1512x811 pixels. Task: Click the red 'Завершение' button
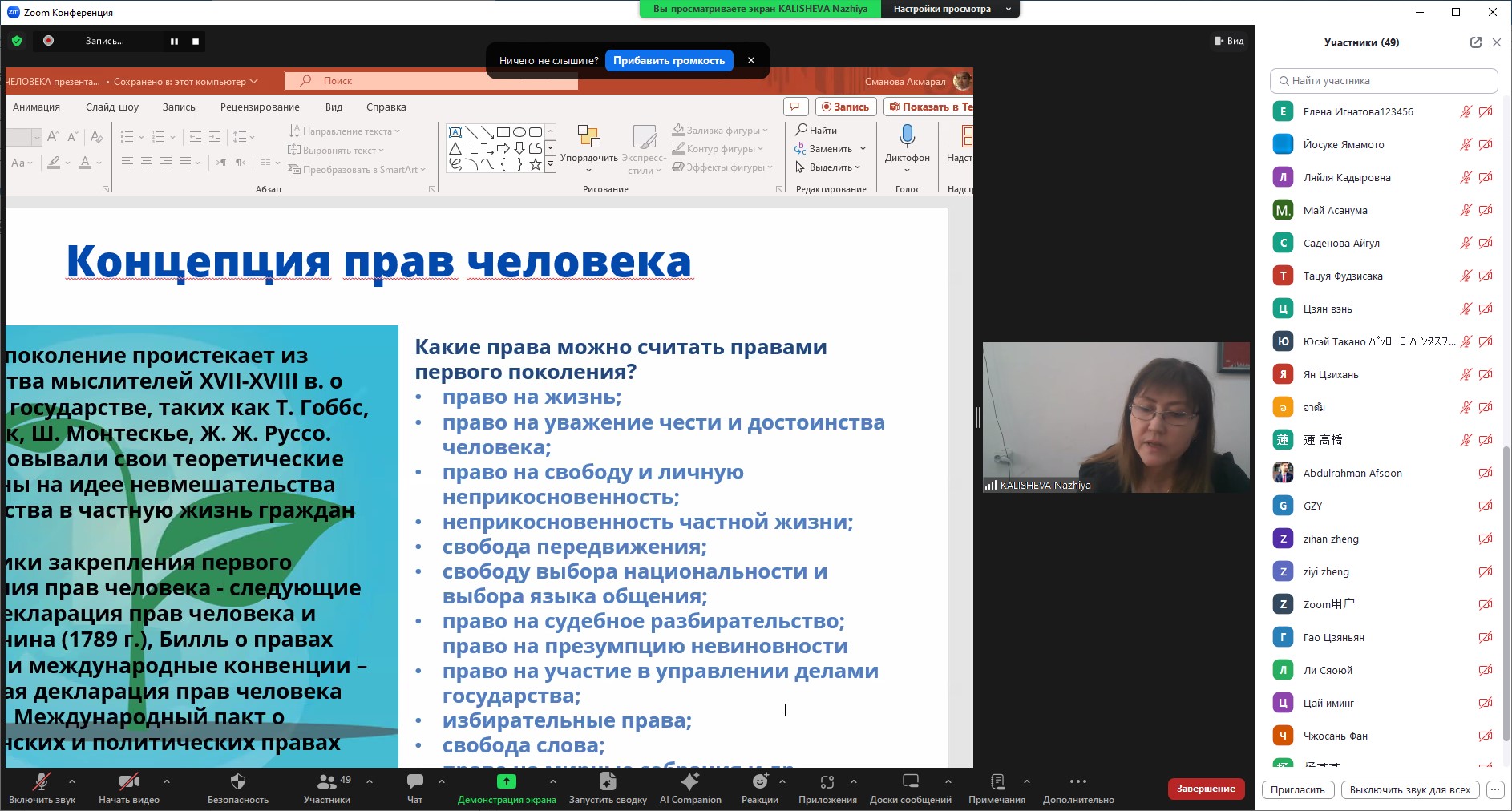(1206, 789)
